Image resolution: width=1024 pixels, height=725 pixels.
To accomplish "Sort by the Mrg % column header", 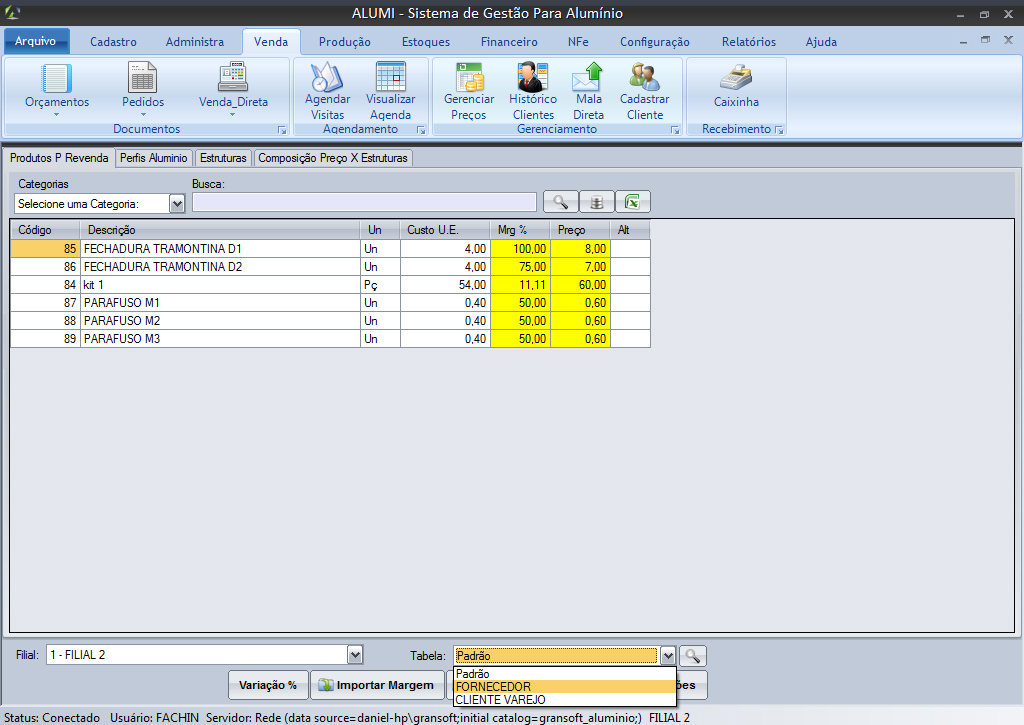I will coord(520,230).
